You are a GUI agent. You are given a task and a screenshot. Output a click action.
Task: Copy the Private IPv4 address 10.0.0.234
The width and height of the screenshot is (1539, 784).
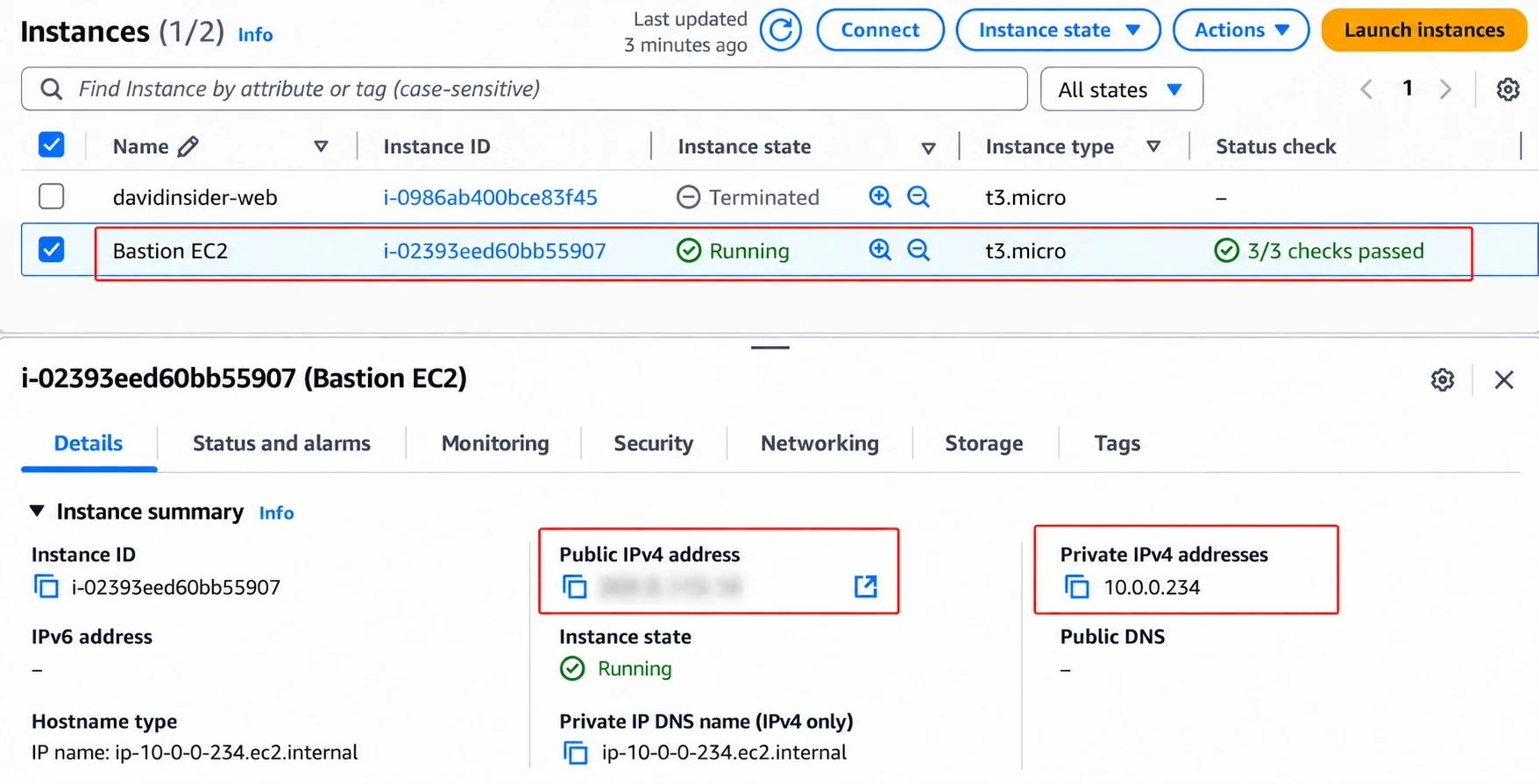click(x=1076, y=587)
